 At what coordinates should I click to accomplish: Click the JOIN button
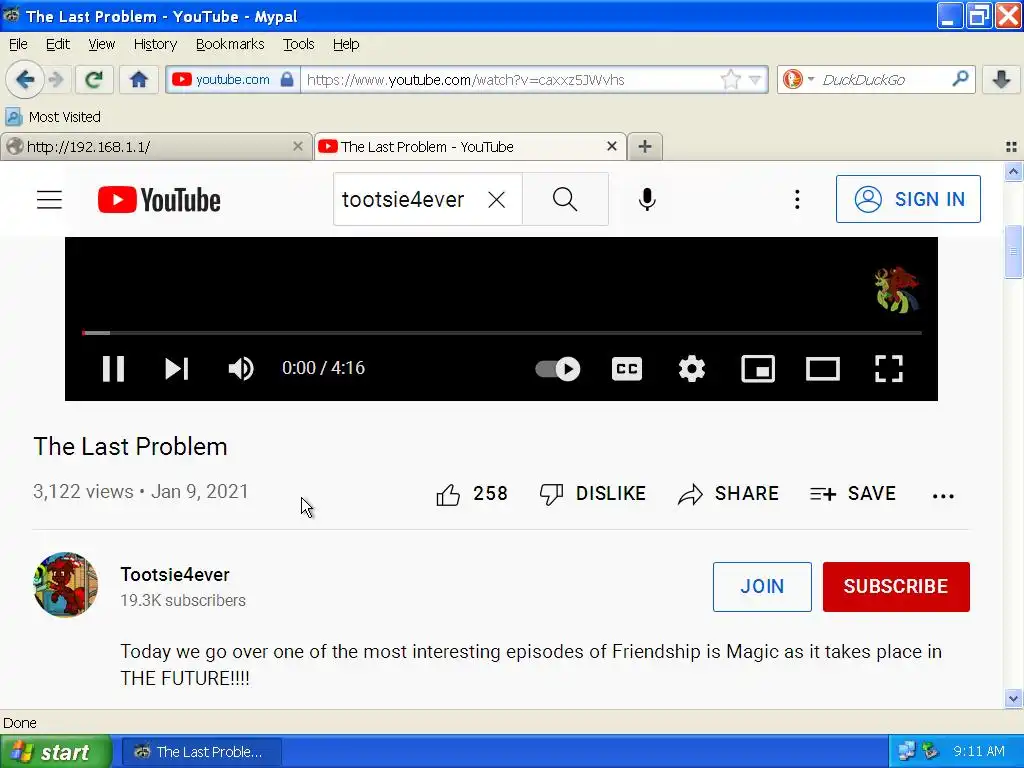(x=762, y=586)
